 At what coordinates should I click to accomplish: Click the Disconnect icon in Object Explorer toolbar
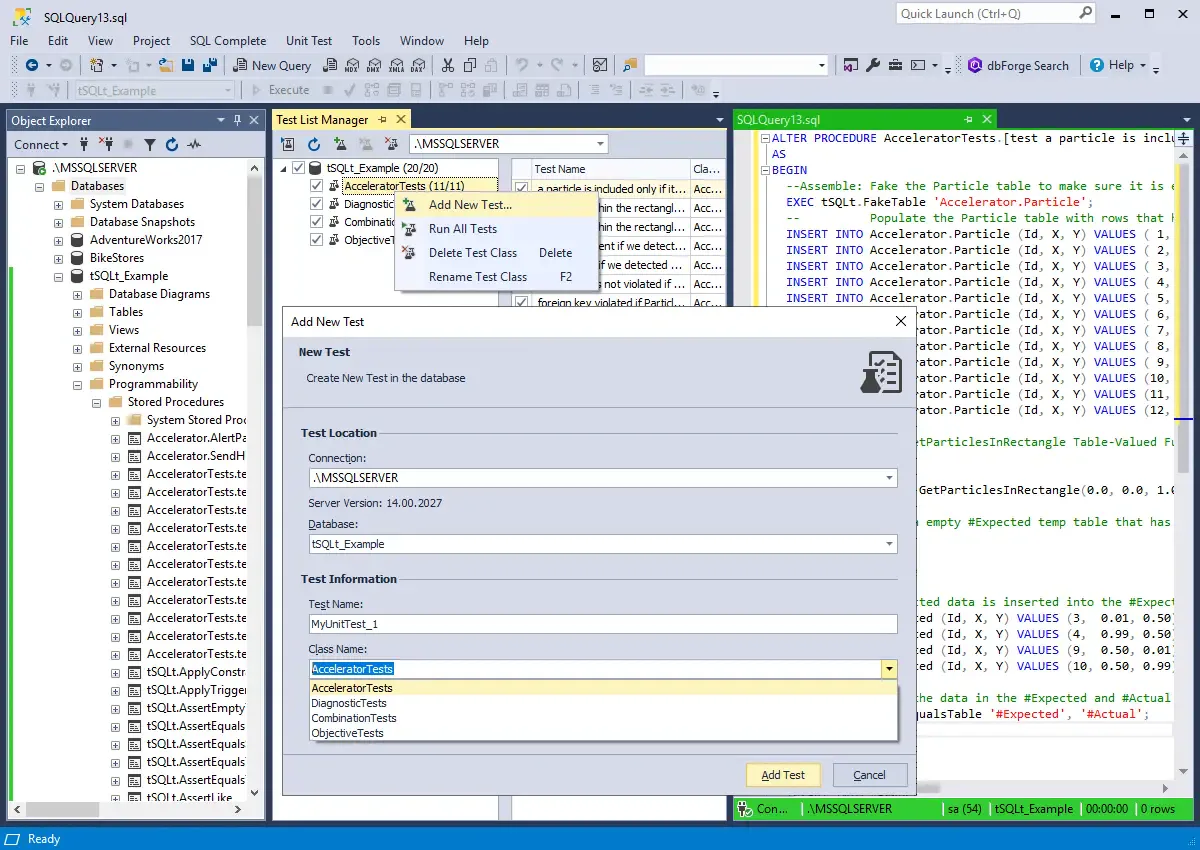click(x=106, y=144)
